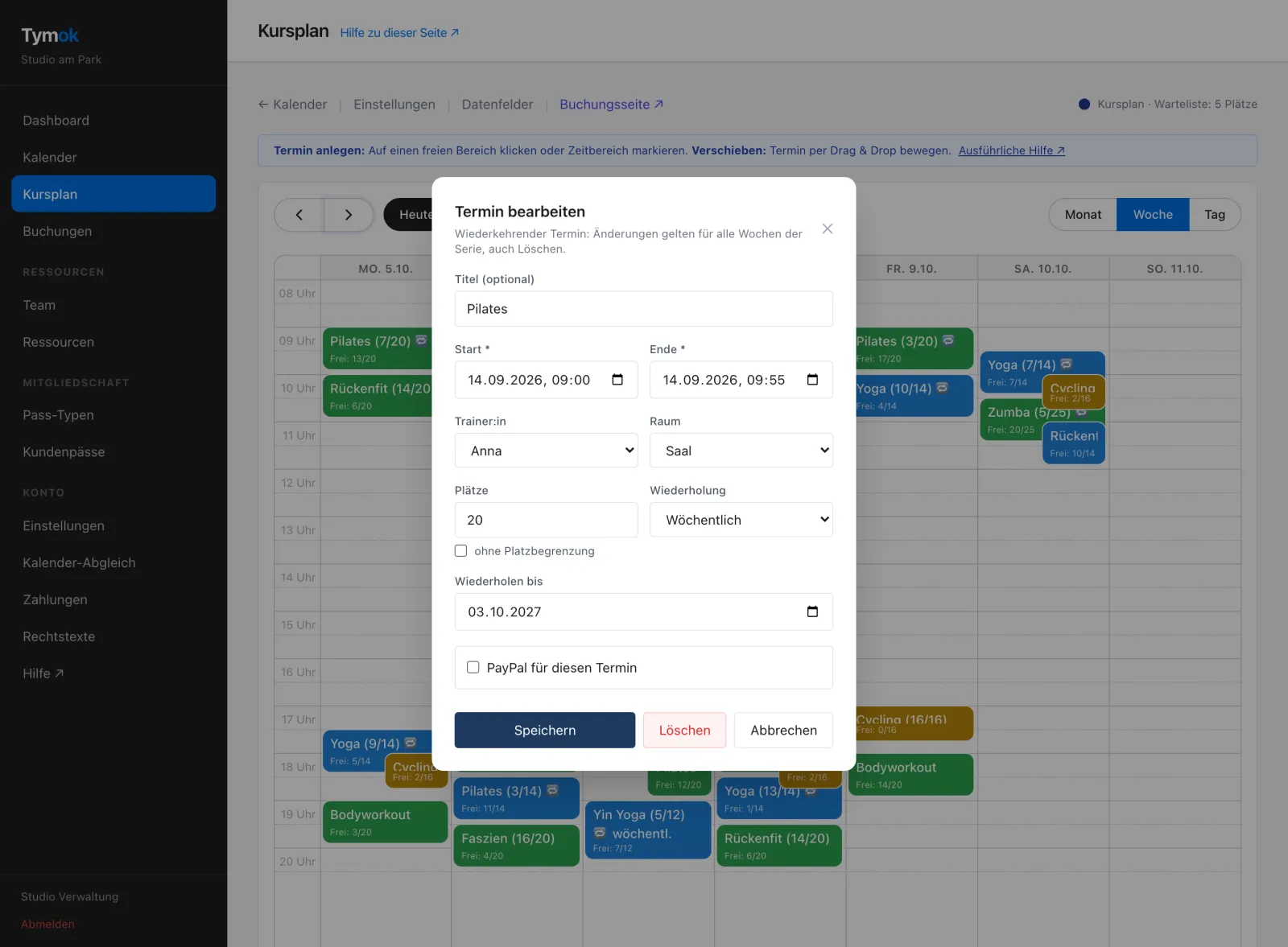Click Abmelden in sidebar
1288x947 pixels.
(x=47, y=924)
